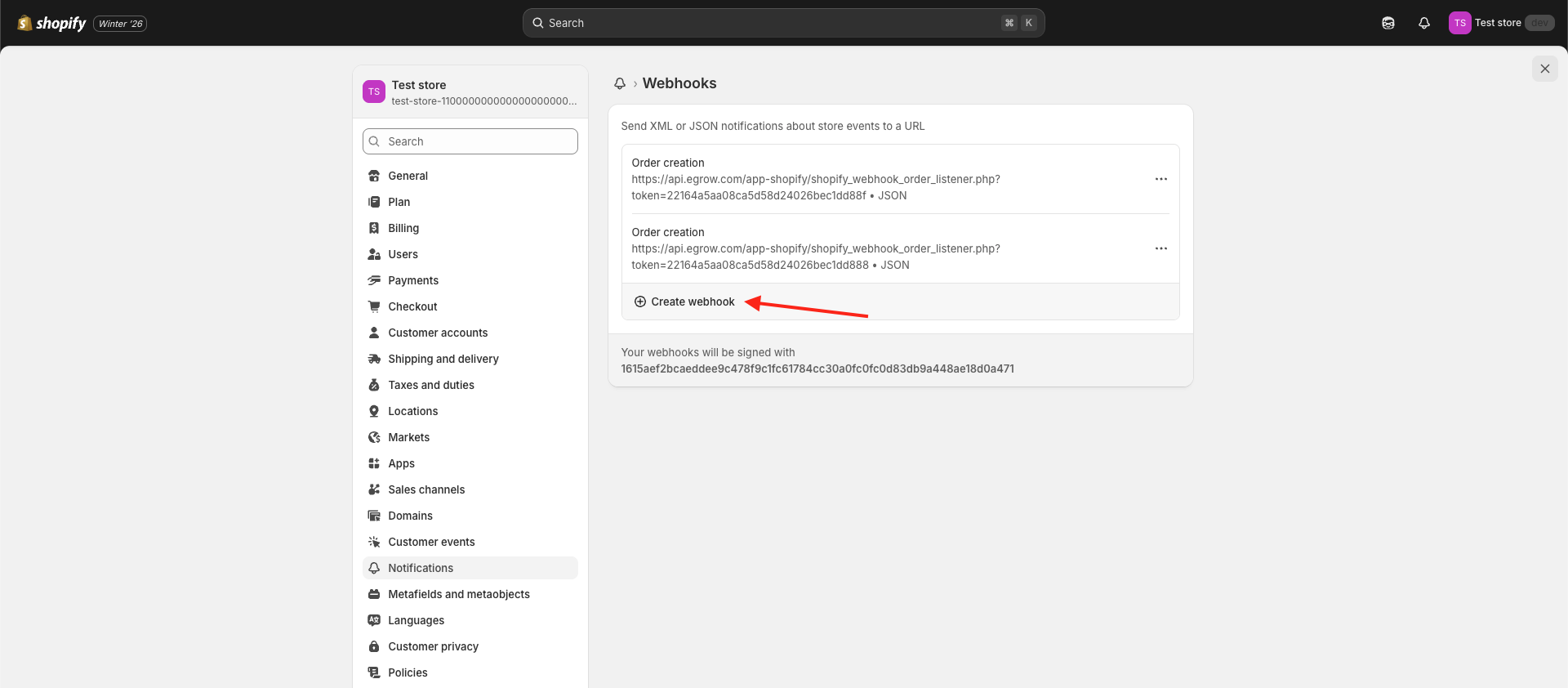This screenshot has width=1568, height=688.
Task: Click the Markets globe icon
Action: click(x=374, y=437)
